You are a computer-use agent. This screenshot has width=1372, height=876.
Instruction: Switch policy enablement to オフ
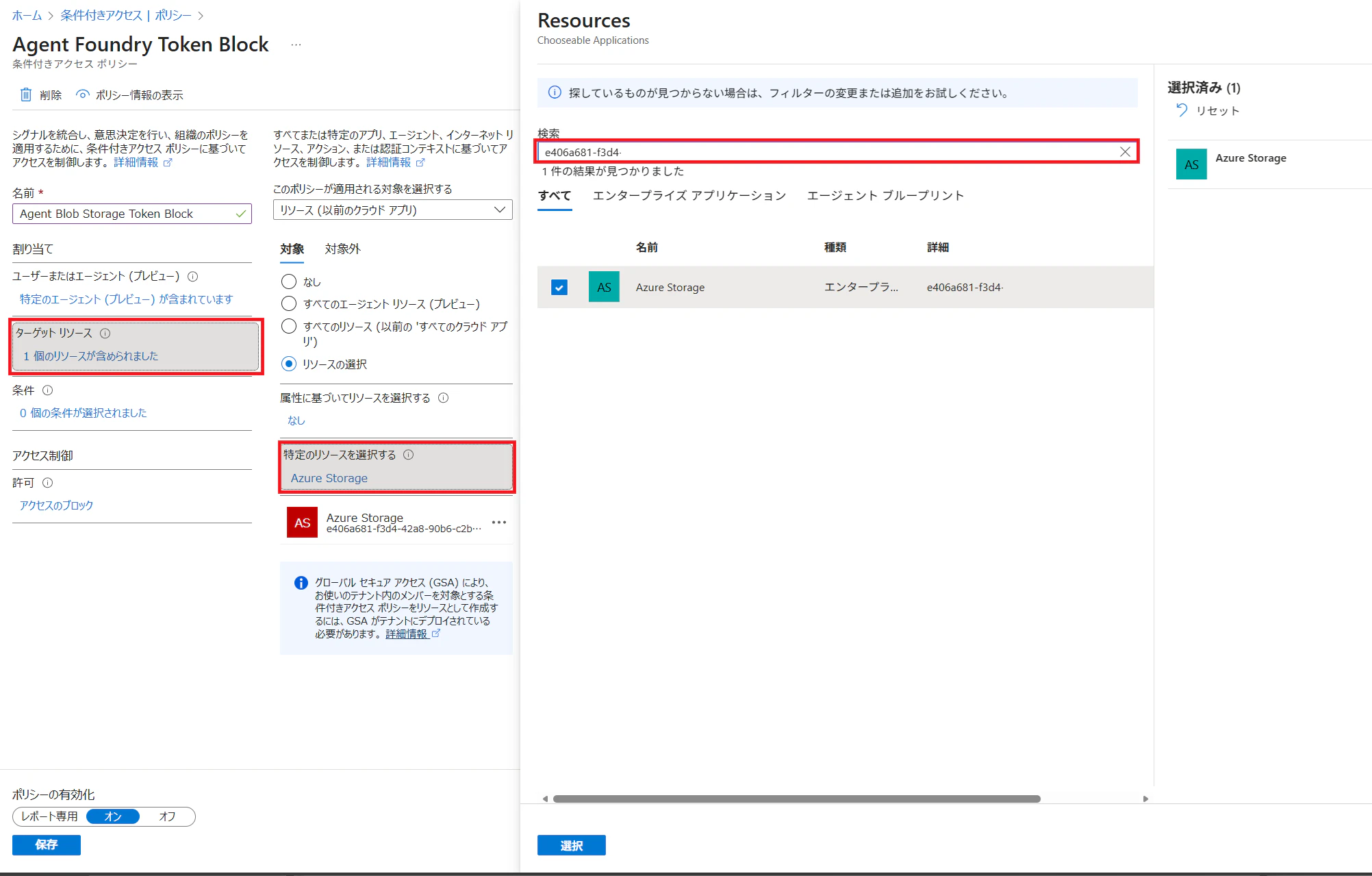tap(167, 816)
